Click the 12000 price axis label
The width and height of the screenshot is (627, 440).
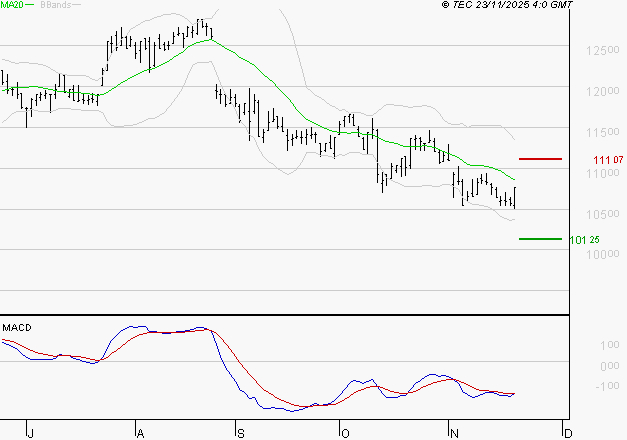(603, 92)
